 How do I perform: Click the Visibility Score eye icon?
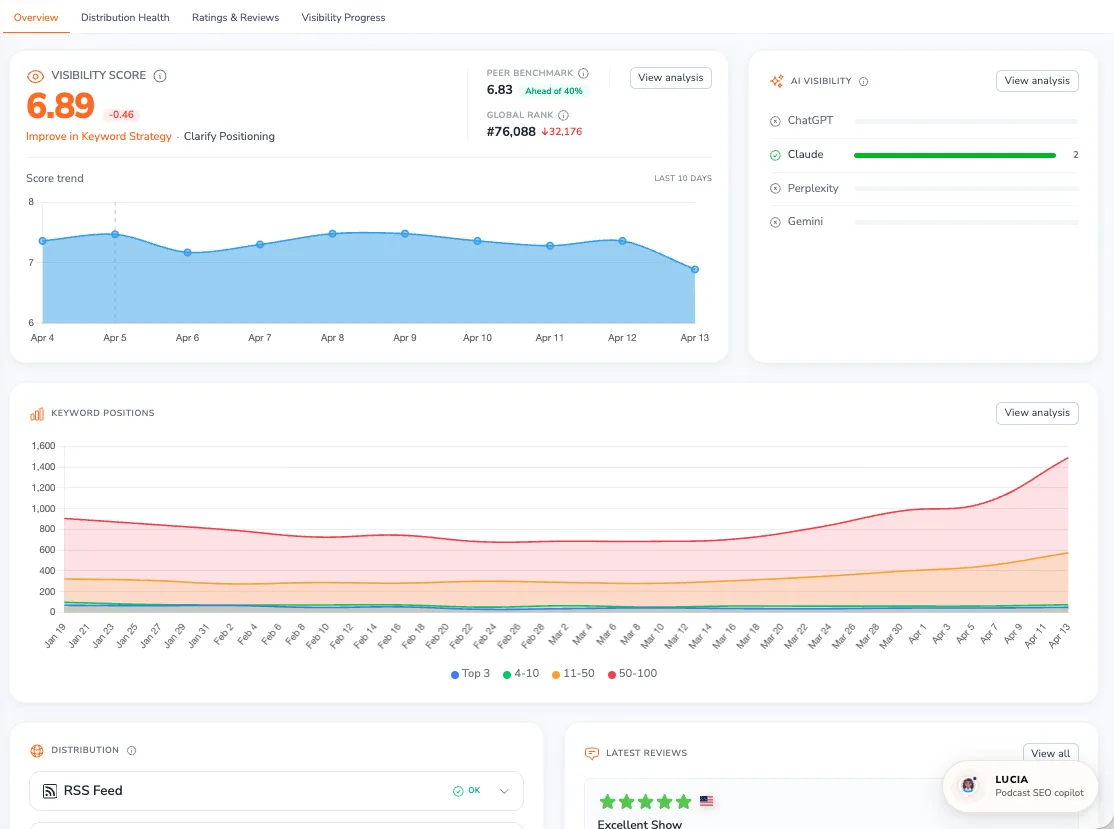pyautogui.click(x=35, y=74)
